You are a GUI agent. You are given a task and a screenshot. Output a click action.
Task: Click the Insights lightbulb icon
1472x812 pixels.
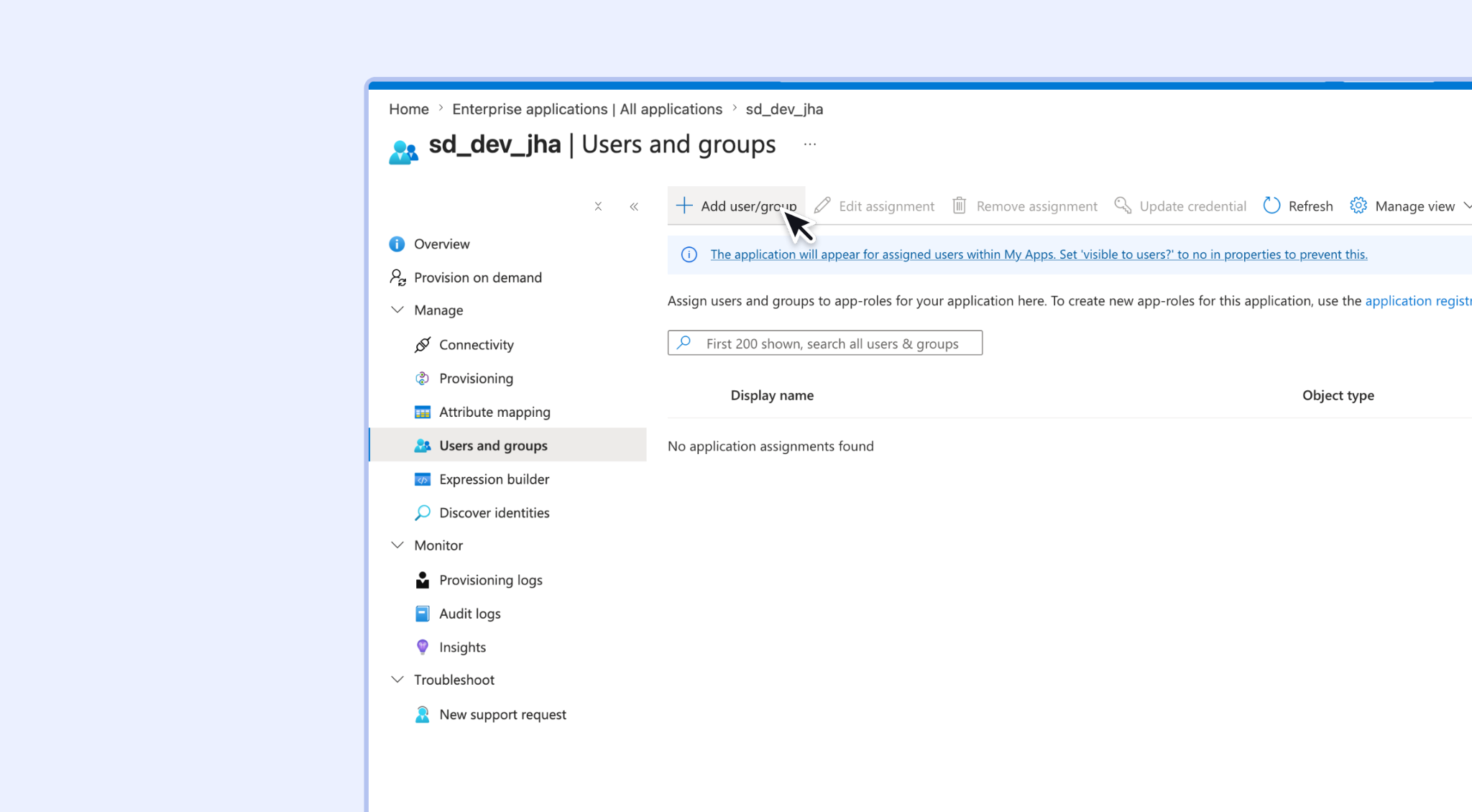[423, 647]
